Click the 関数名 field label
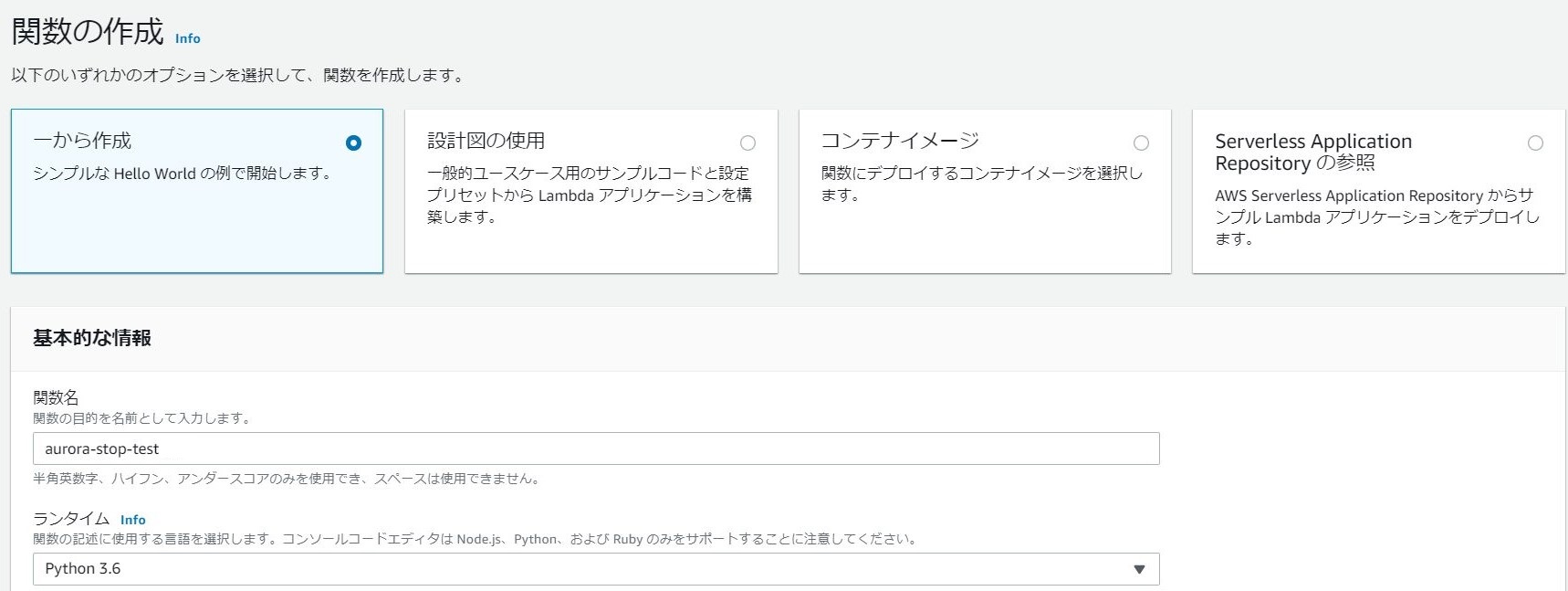This screenshot has width=1568, height=591. [56, 397]
